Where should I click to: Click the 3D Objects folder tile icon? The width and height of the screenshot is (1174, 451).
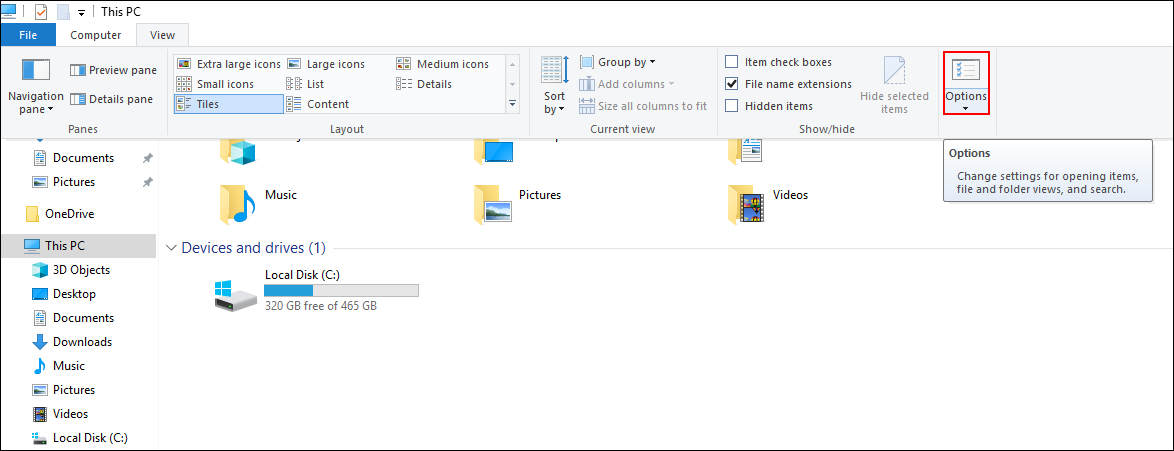(x=238, y=151)
